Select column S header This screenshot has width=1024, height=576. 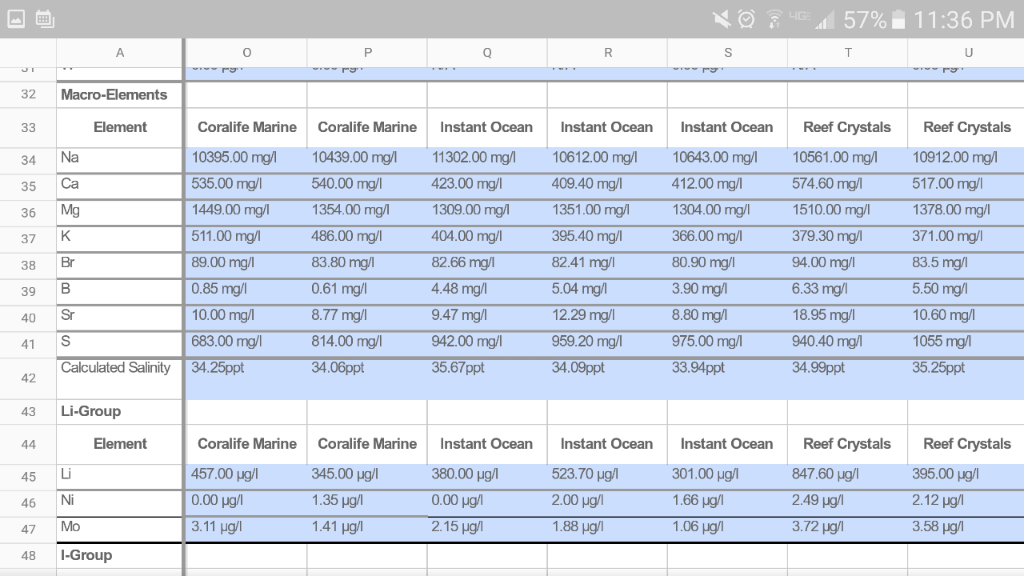(728, 53)
